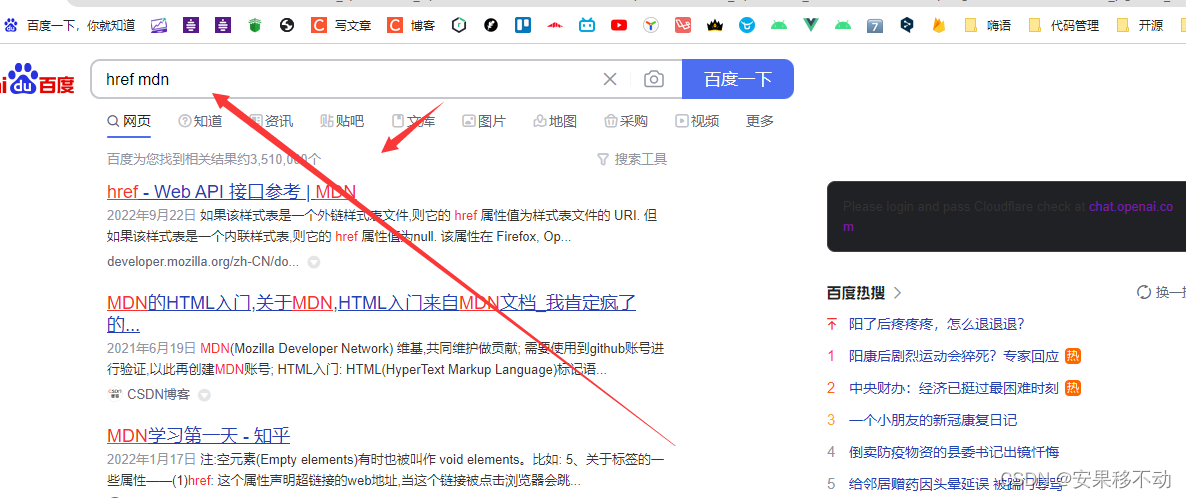
Task: Switch to the 资讯 tab
Action: click(x=272, y=121)
